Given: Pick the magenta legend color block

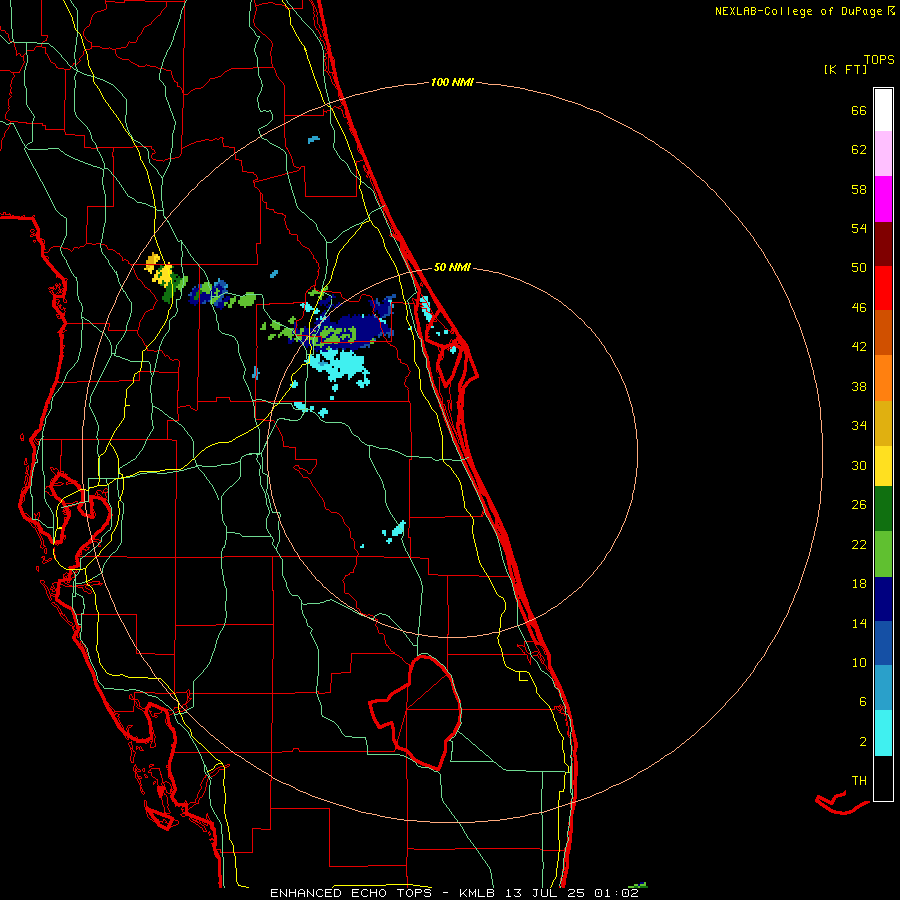Looking at the screenshot, I should coord(883,199).
